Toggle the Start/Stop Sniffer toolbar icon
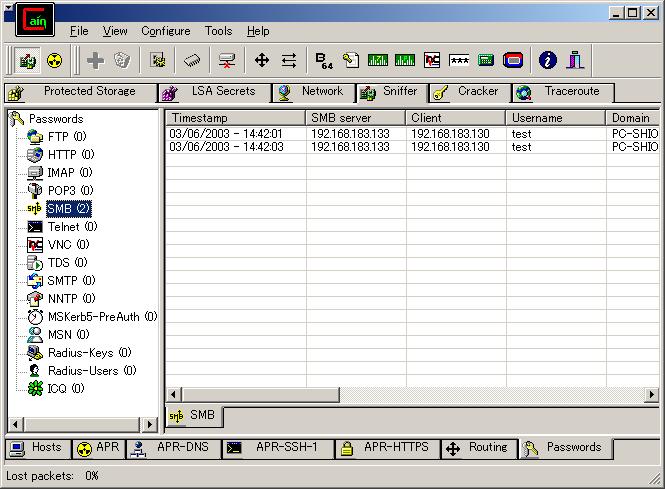 click(x=28, y=61)
